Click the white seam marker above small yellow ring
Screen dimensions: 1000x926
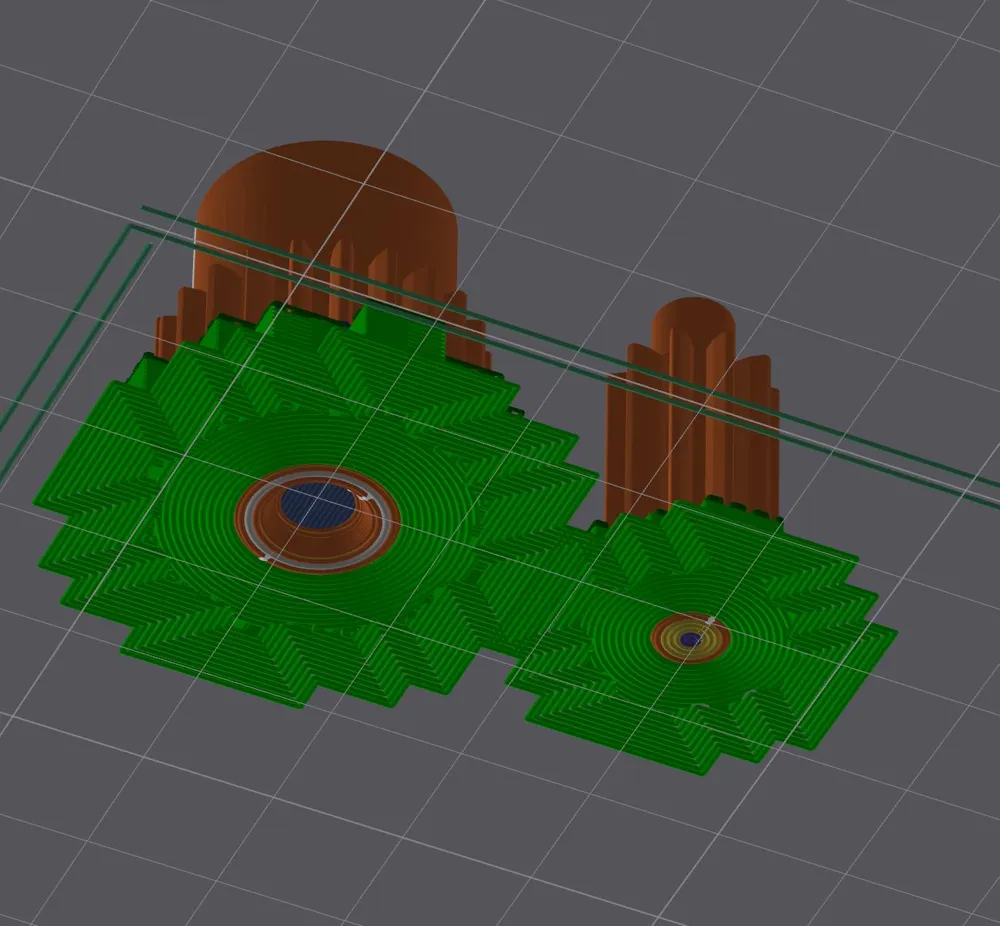click(x=710, y=619)
